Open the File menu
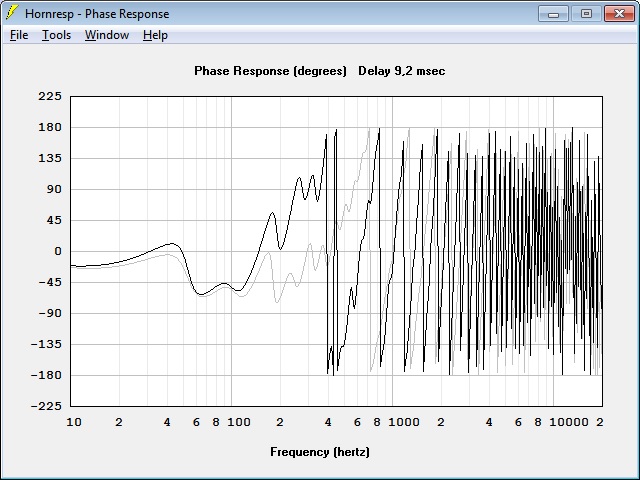The width and height of the screenshot is (640, 480). [19, 35]
